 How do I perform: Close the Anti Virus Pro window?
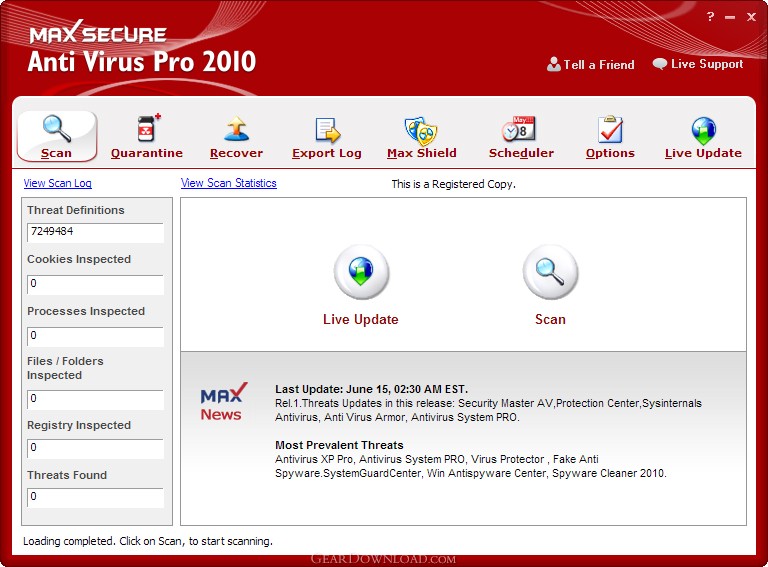click(751, 17)
